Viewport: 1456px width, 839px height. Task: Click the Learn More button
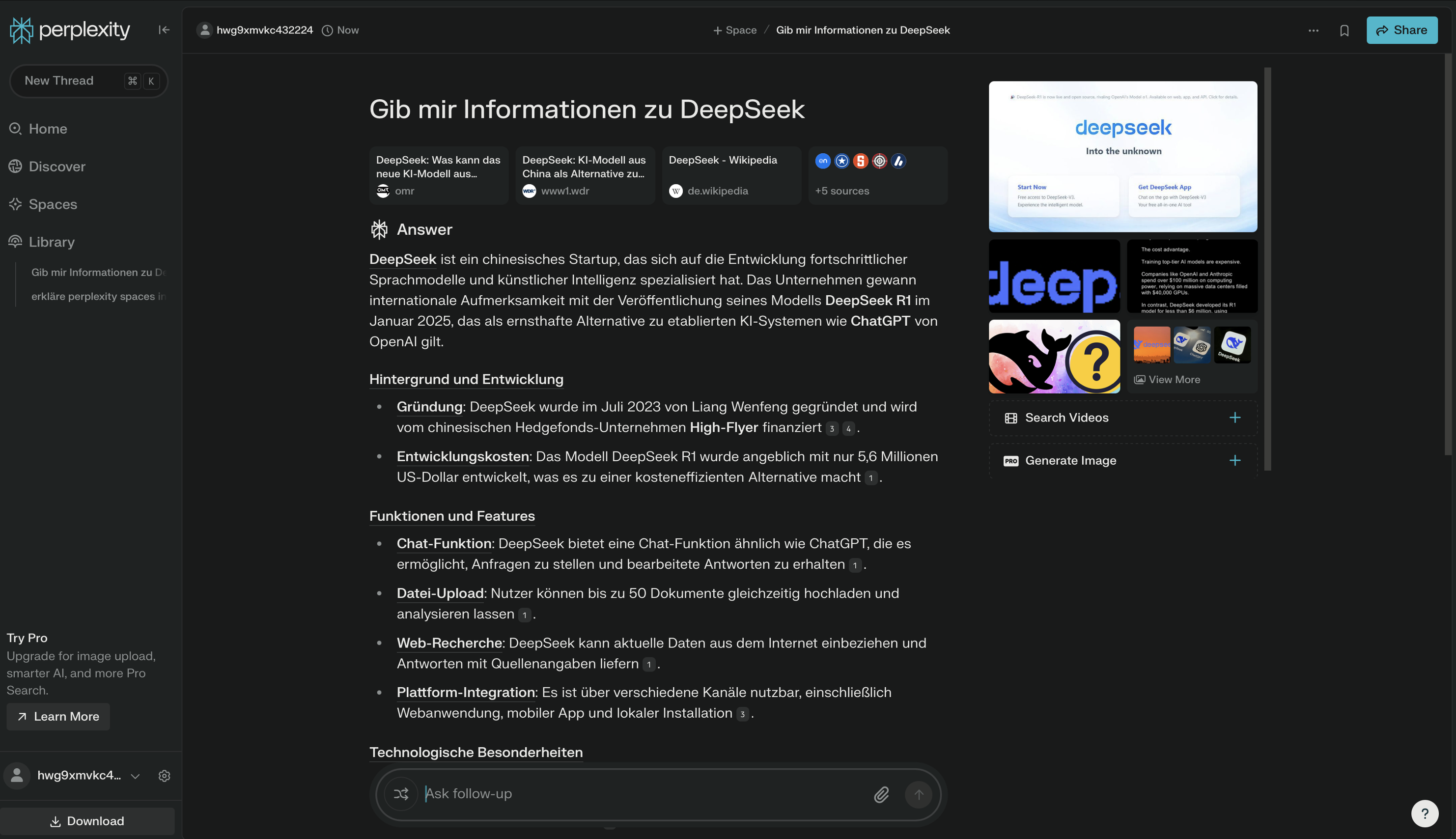[x=58, y=716]
